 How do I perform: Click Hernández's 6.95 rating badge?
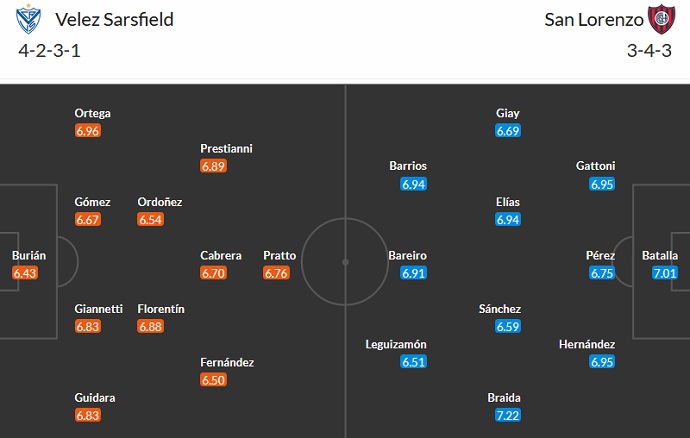coord(602,362)
